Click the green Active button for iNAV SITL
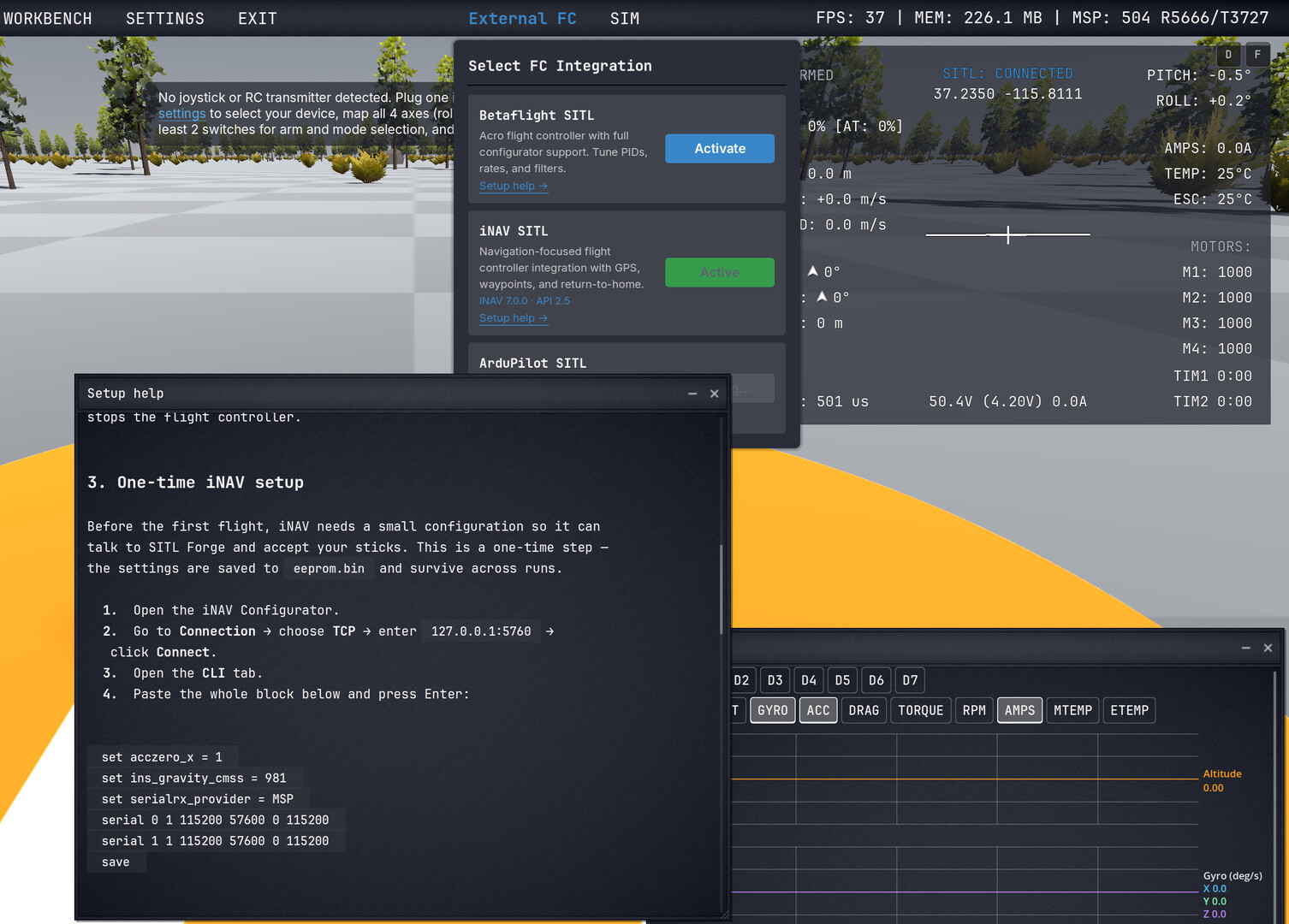This screenshot has width=1289, height=924. click(x=720, y=272)
